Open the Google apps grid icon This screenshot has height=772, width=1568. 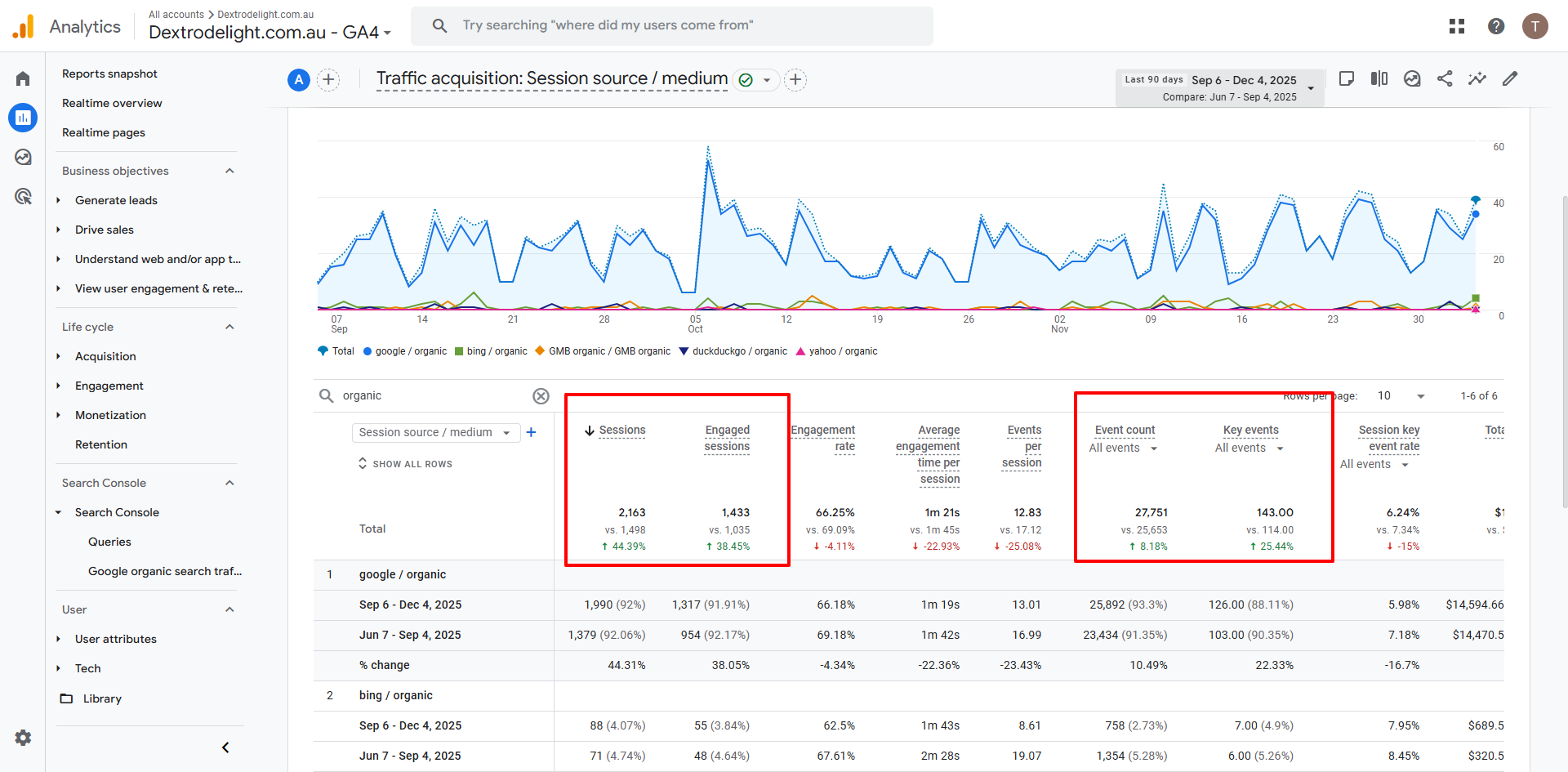pos(1457,26)
